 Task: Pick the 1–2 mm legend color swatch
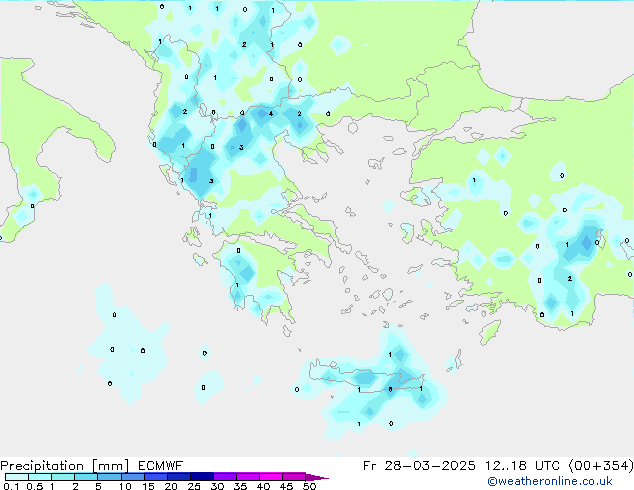[63, 477]
